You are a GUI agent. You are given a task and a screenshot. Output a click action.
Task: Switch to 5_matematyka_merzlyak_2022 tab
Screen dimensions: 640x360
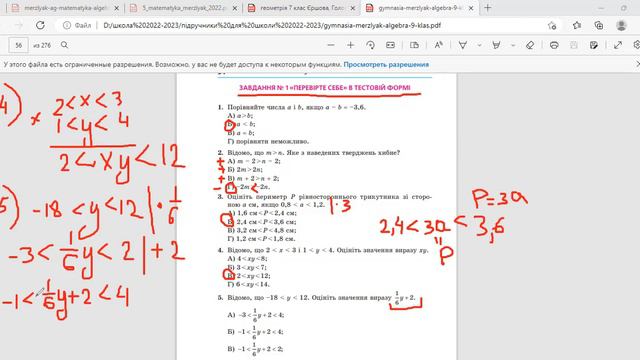[x=184, y=8]
